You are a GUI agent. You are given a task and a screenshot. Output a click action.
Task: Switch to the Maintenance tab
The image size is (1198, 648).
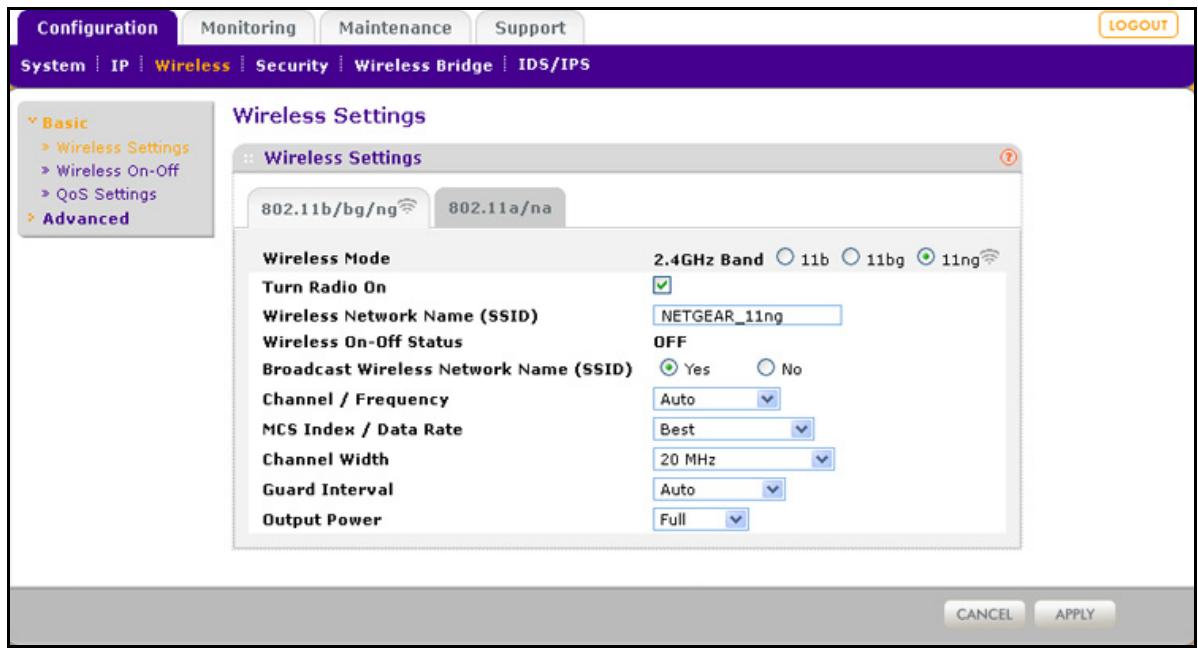[x=395, y=28]
